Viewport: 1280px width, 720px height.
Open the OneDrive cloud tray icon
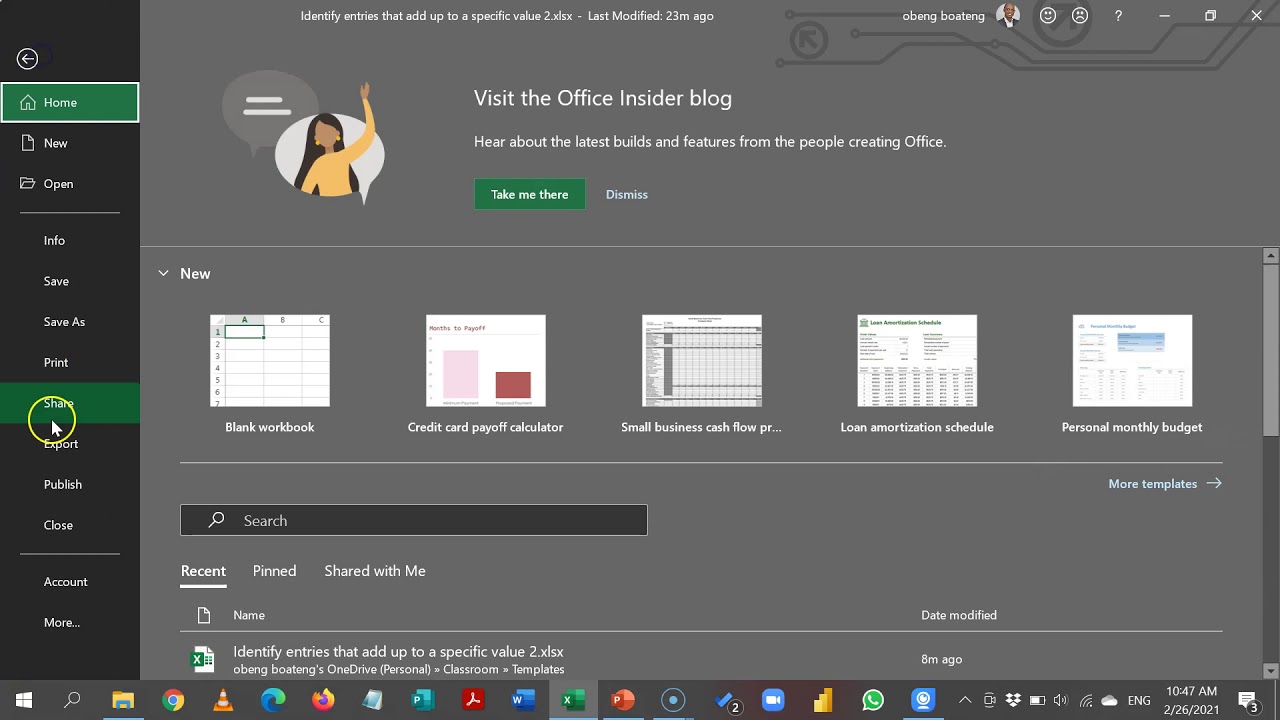point(1109,700)
